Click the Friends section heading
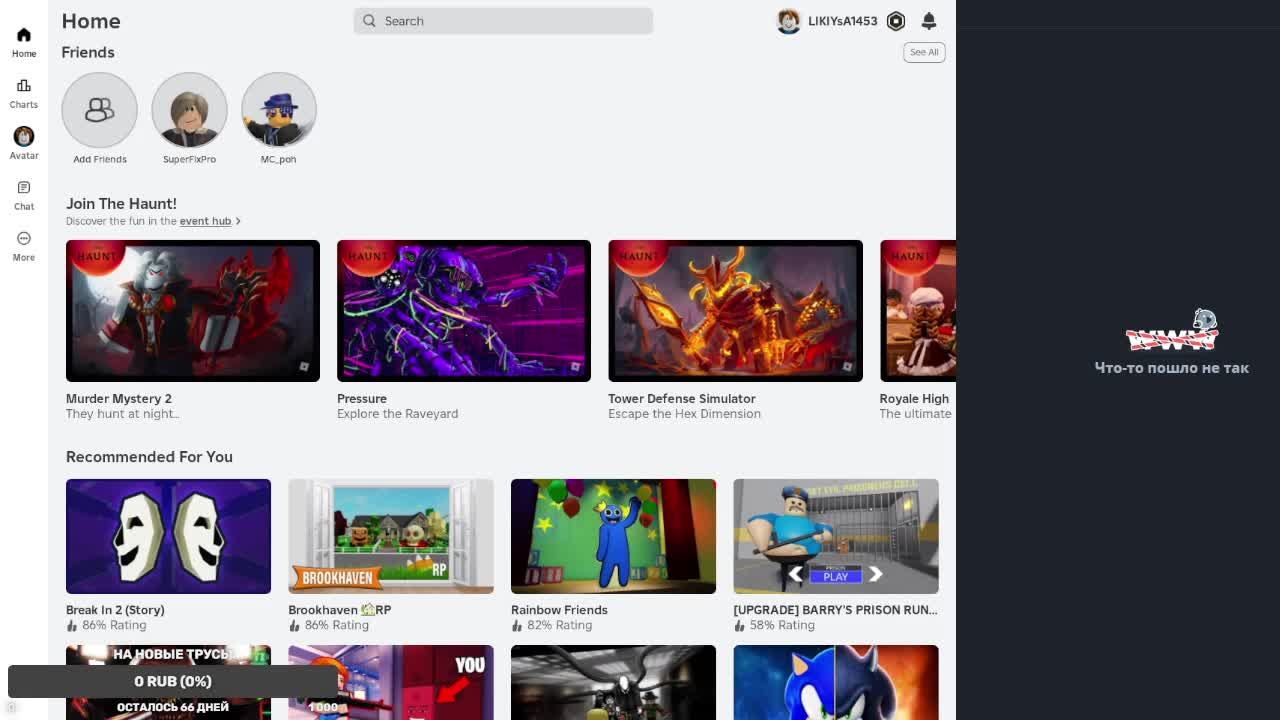Image resolution: width=1280 pixels, height=720 pixels. click(88, 52)
